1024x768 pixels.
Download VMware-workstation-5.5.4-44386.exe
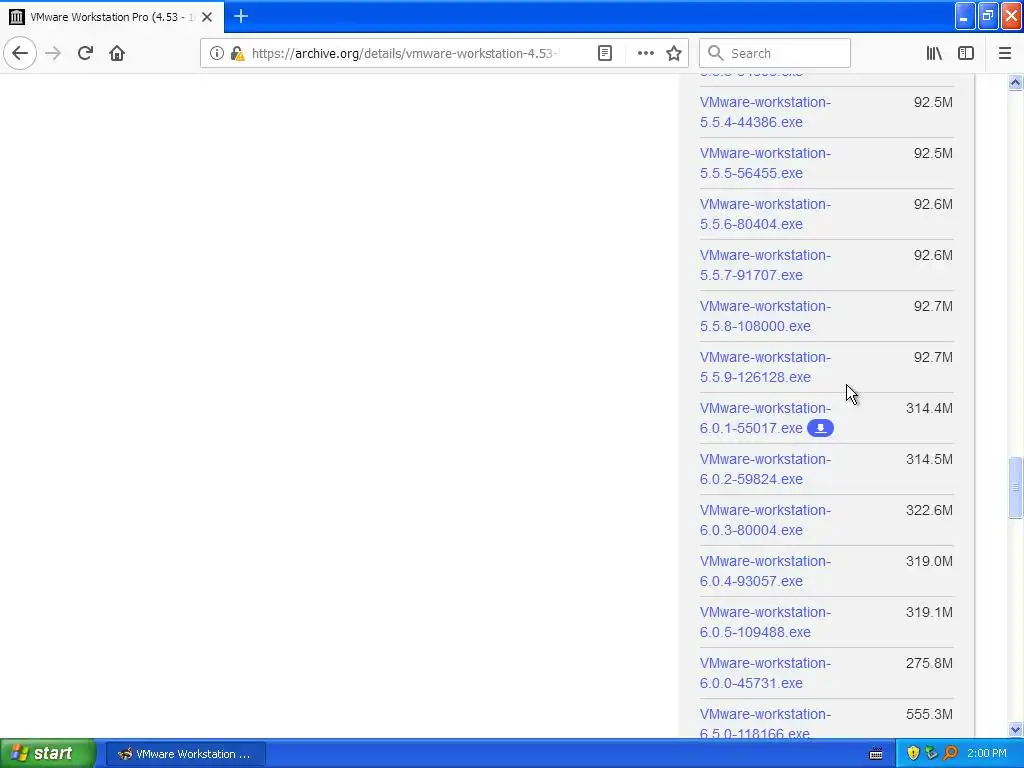pyautogui.click(x=765, y=112)
